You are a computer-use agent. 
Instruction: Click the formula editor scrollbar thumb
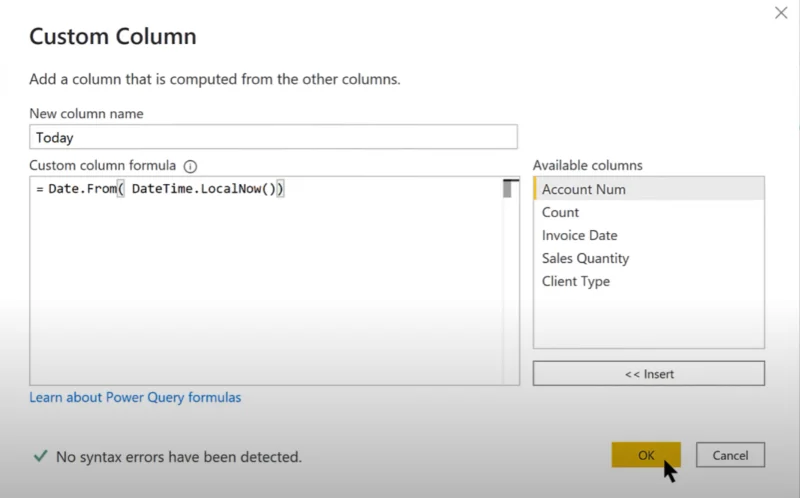point(507,189)
